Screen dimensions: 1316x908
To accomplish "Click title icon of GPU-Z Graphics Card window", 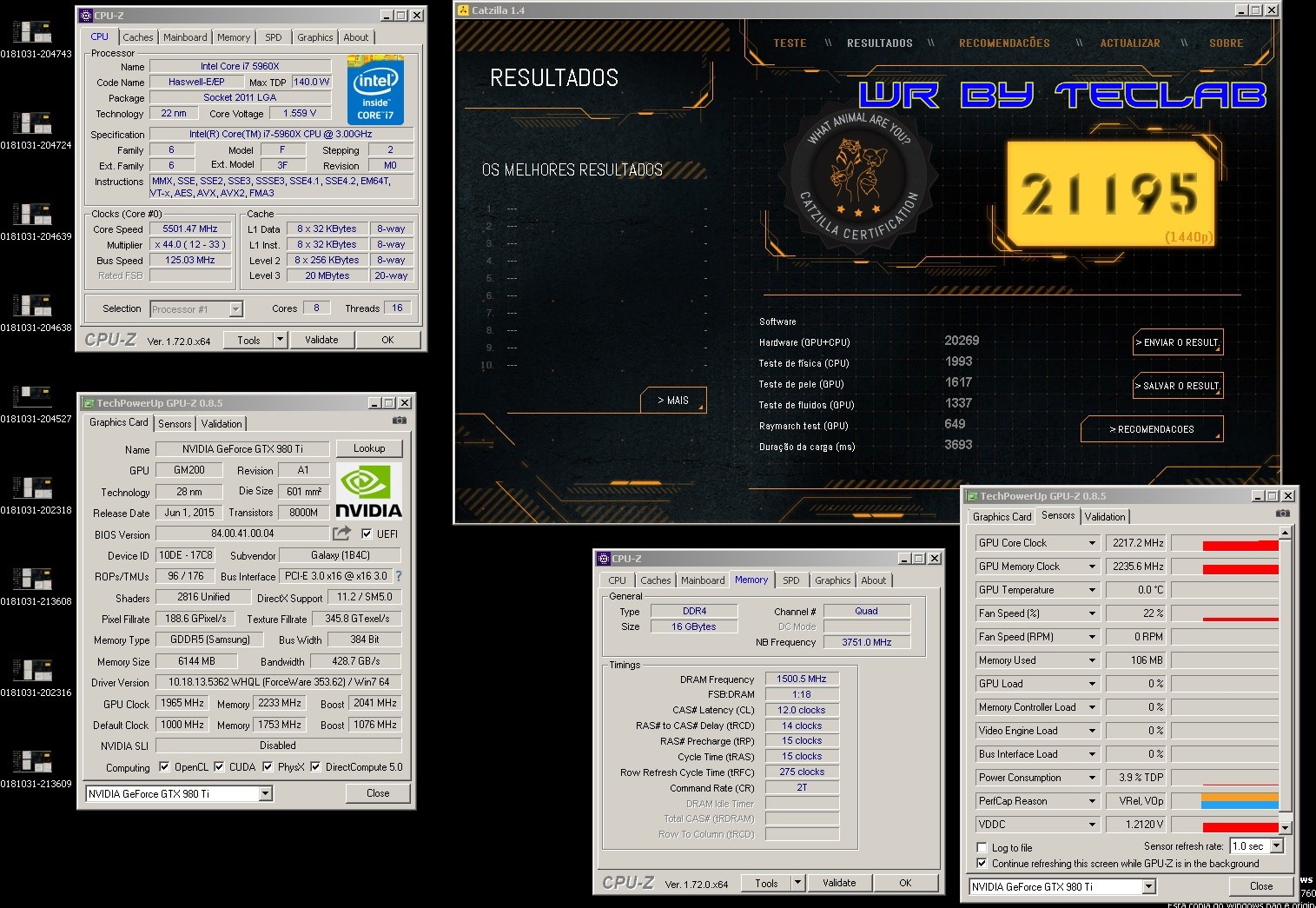I will (88, 402).
